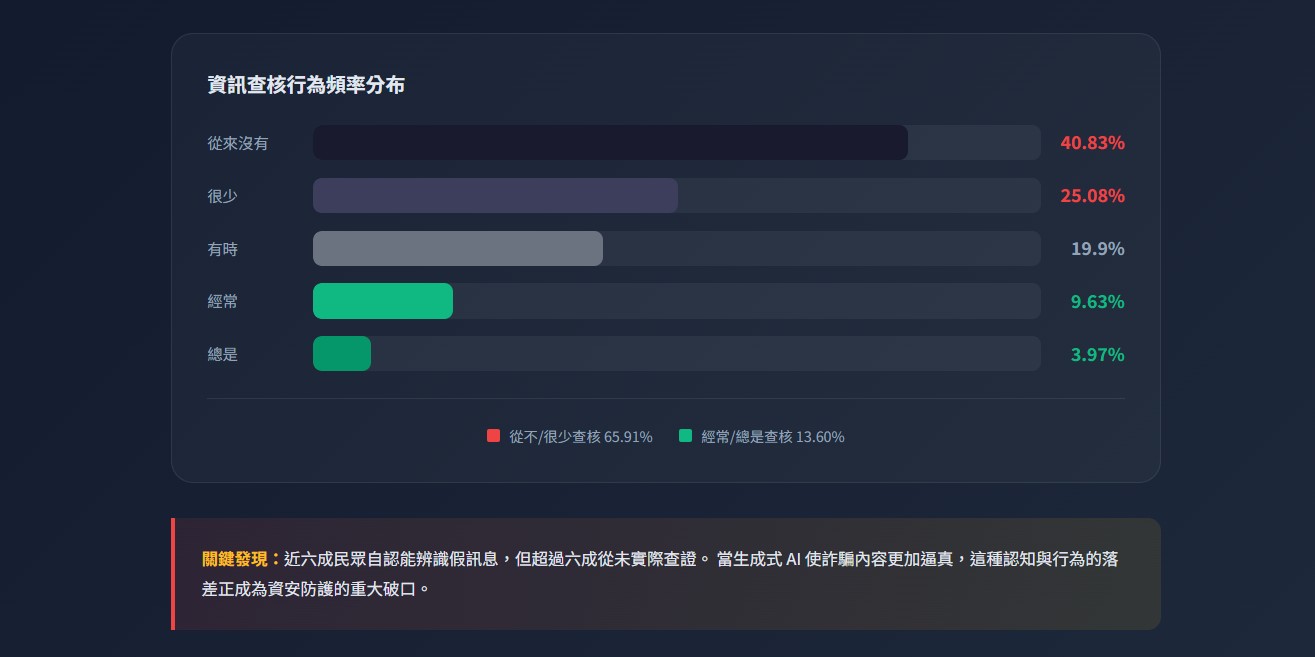This screenshot has height=657, width=1315.
Task: Click the 很少 row label
Action: pos(223,196)
